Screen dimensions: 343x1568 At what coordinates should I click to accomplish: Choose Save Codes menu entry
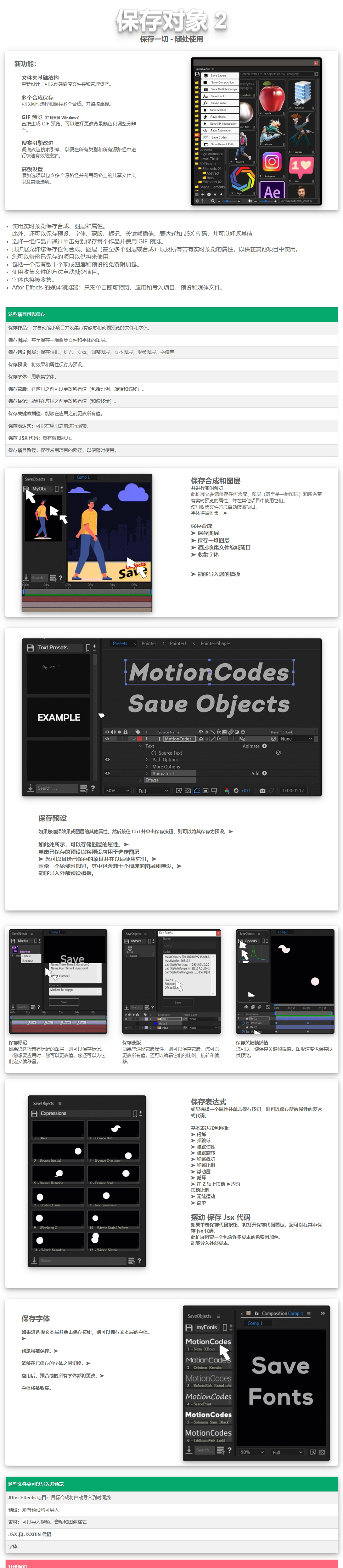[x=220, y=137]
